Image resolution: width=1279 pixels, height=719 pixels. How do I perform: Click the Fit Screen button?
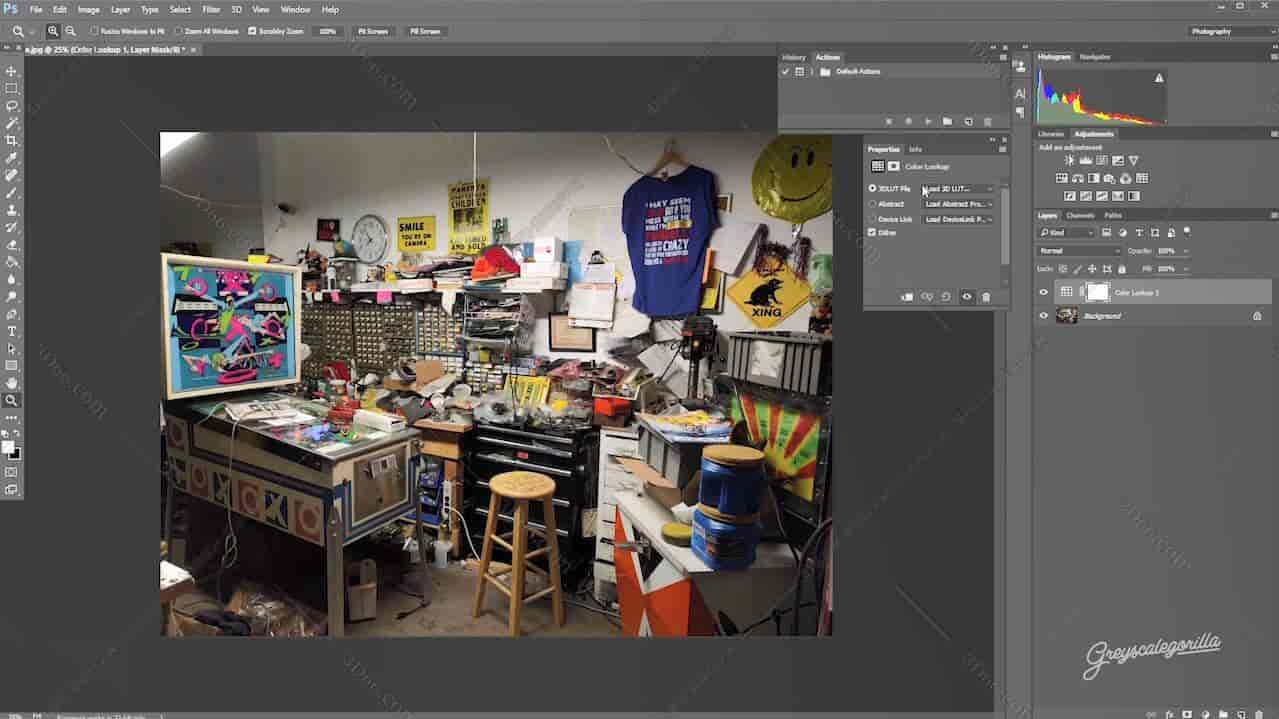click(373, 31)
